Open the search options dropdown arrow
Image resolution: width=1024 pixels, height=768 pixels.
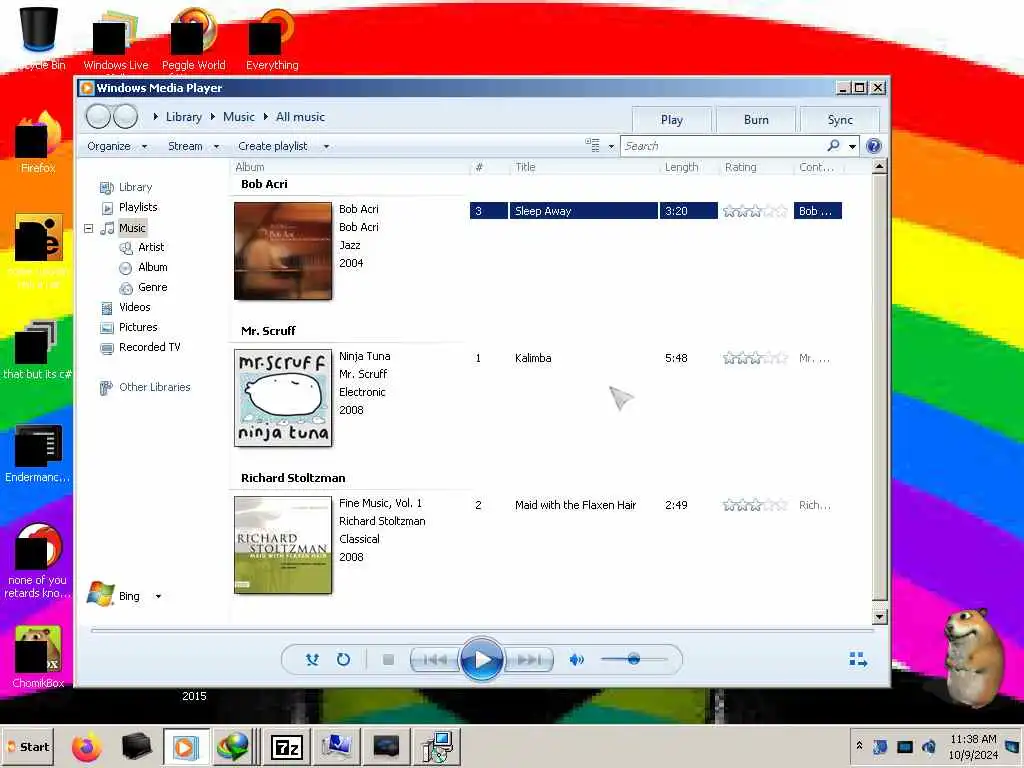(852, 146)
